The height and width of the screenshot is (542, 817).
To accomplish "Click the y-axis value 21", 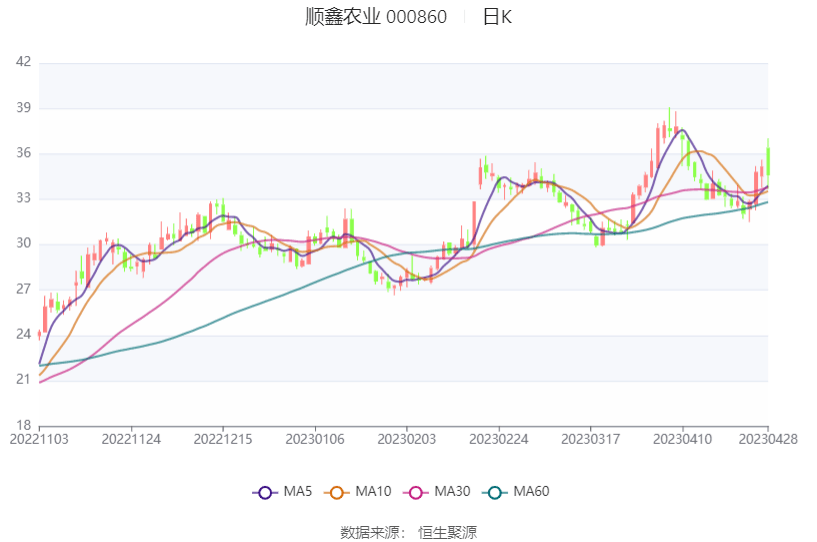I will (x=23, y=379).
